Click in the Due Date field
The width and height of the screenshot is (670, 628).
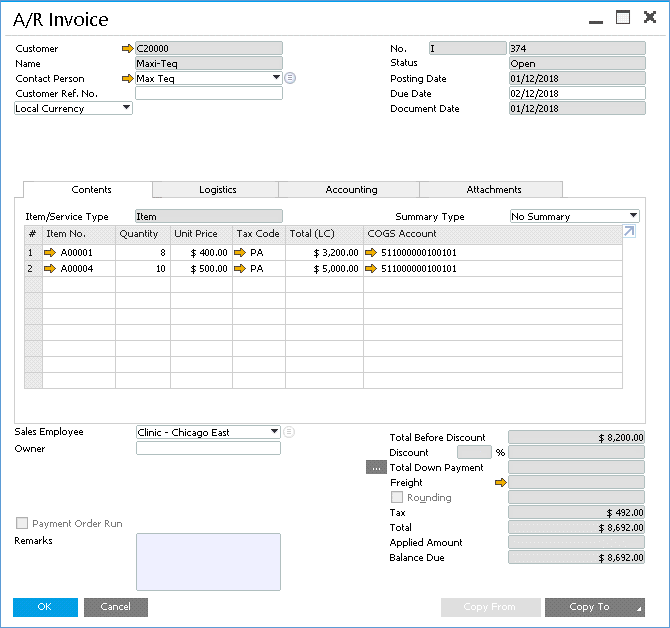577,93
